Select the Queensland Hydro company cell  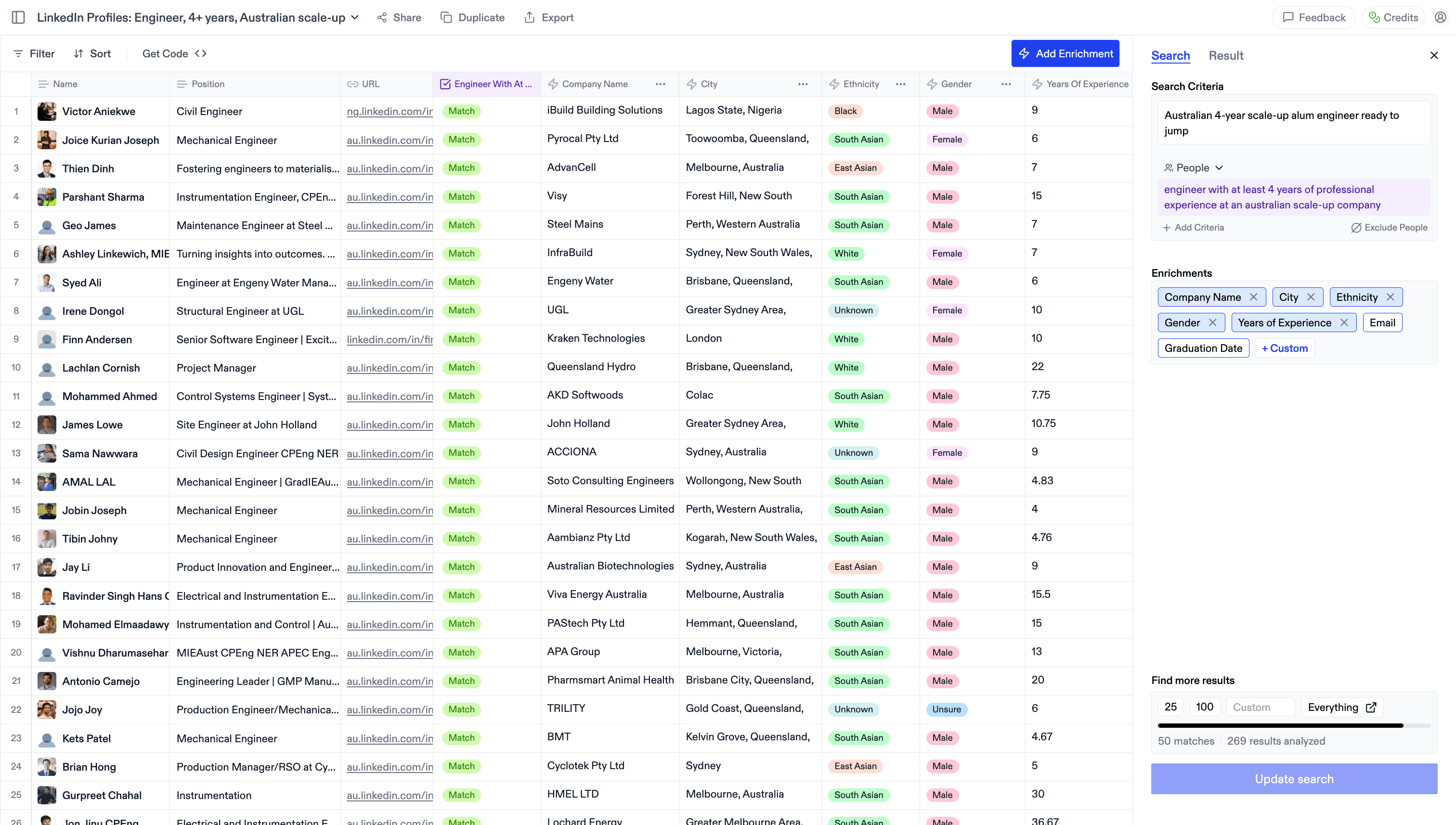[x=610, y=367]
